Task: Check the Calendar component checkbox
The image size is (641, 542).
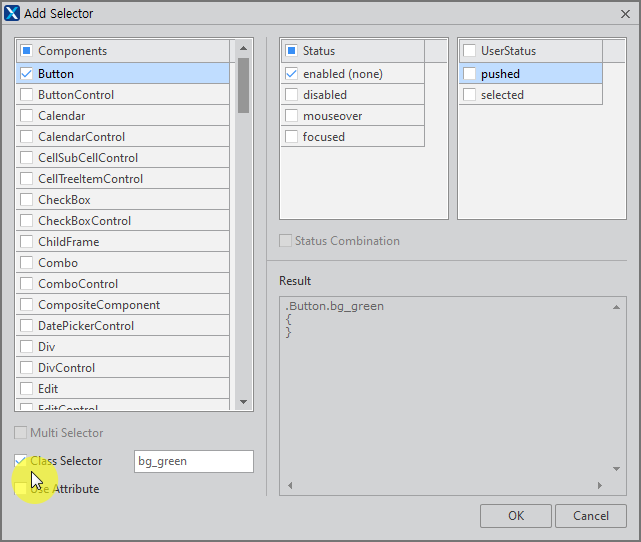Action: pyautogui.click(x=26, y=116)
